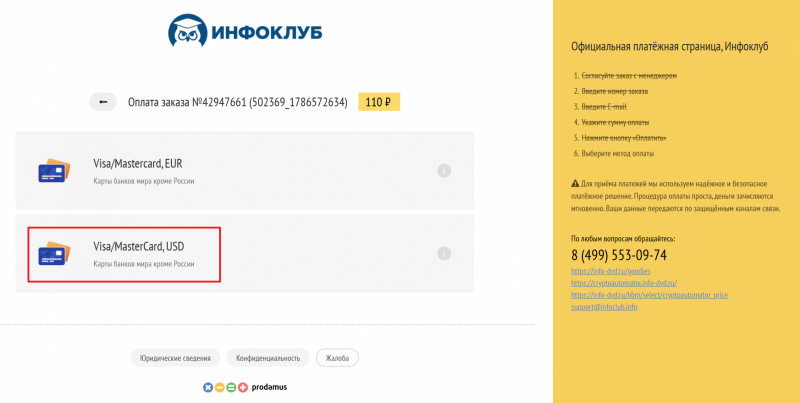Image resolution: width=800 pixels, height=403 pixels.
Task: Click the Инфоклуб owl logo
Action: coord(188,30)
